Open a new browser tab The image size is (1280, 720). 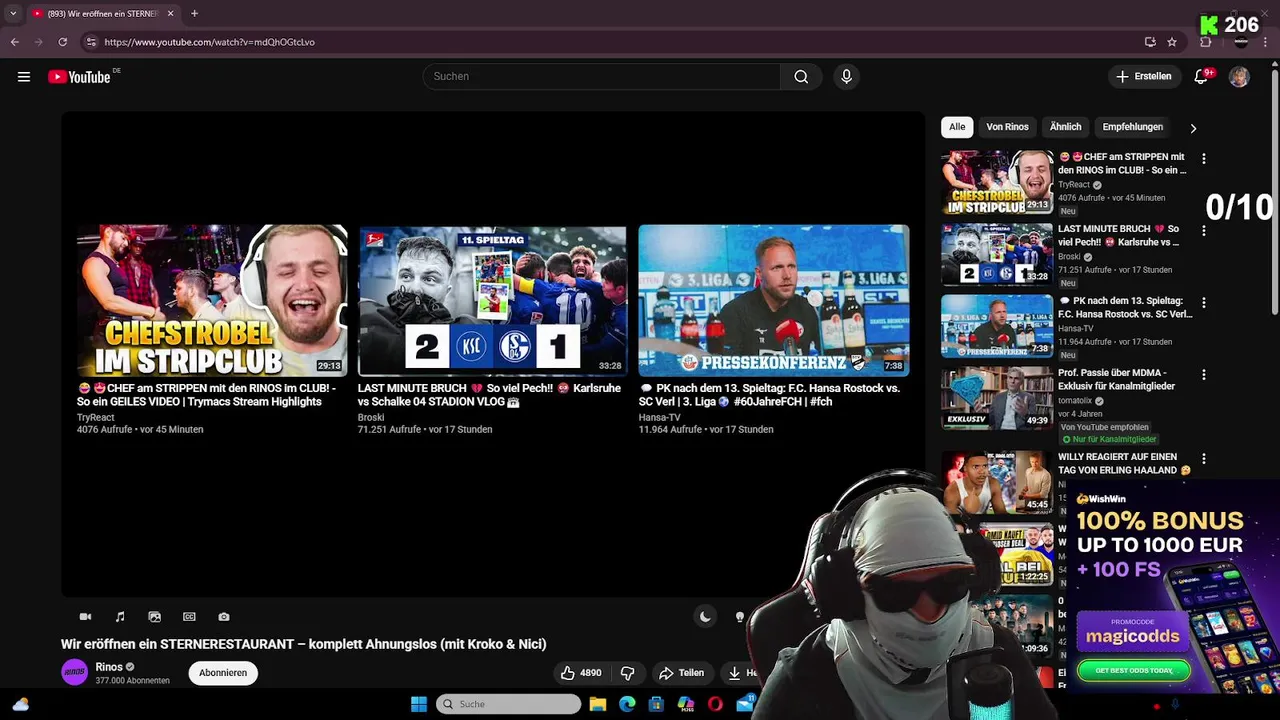[194, 13]
